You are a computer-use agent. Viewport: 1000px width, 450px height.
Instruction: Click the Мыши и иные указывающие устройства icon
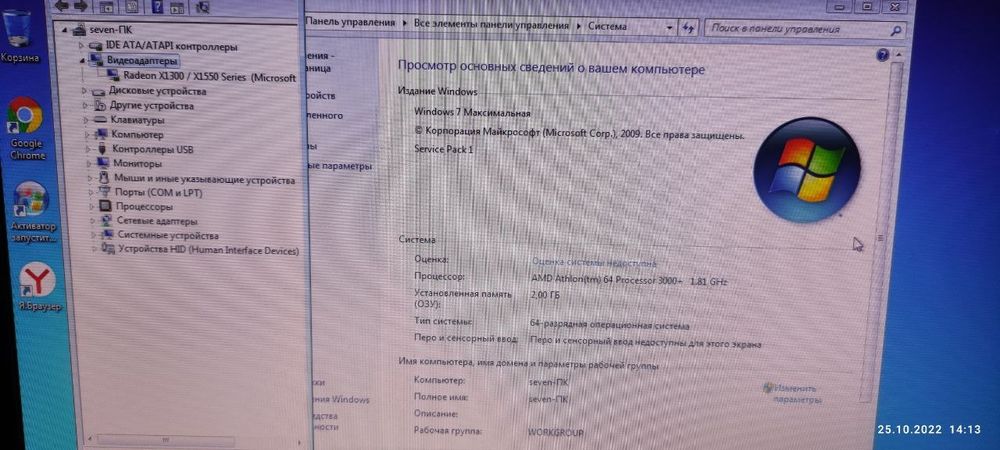point(104,178)
